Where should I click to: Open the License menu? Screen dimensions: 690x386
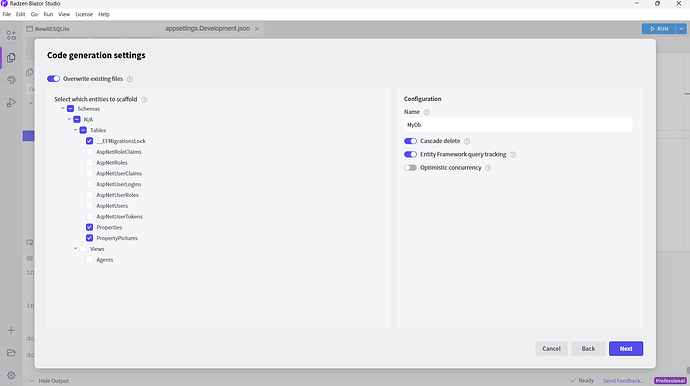pos(84,14)
